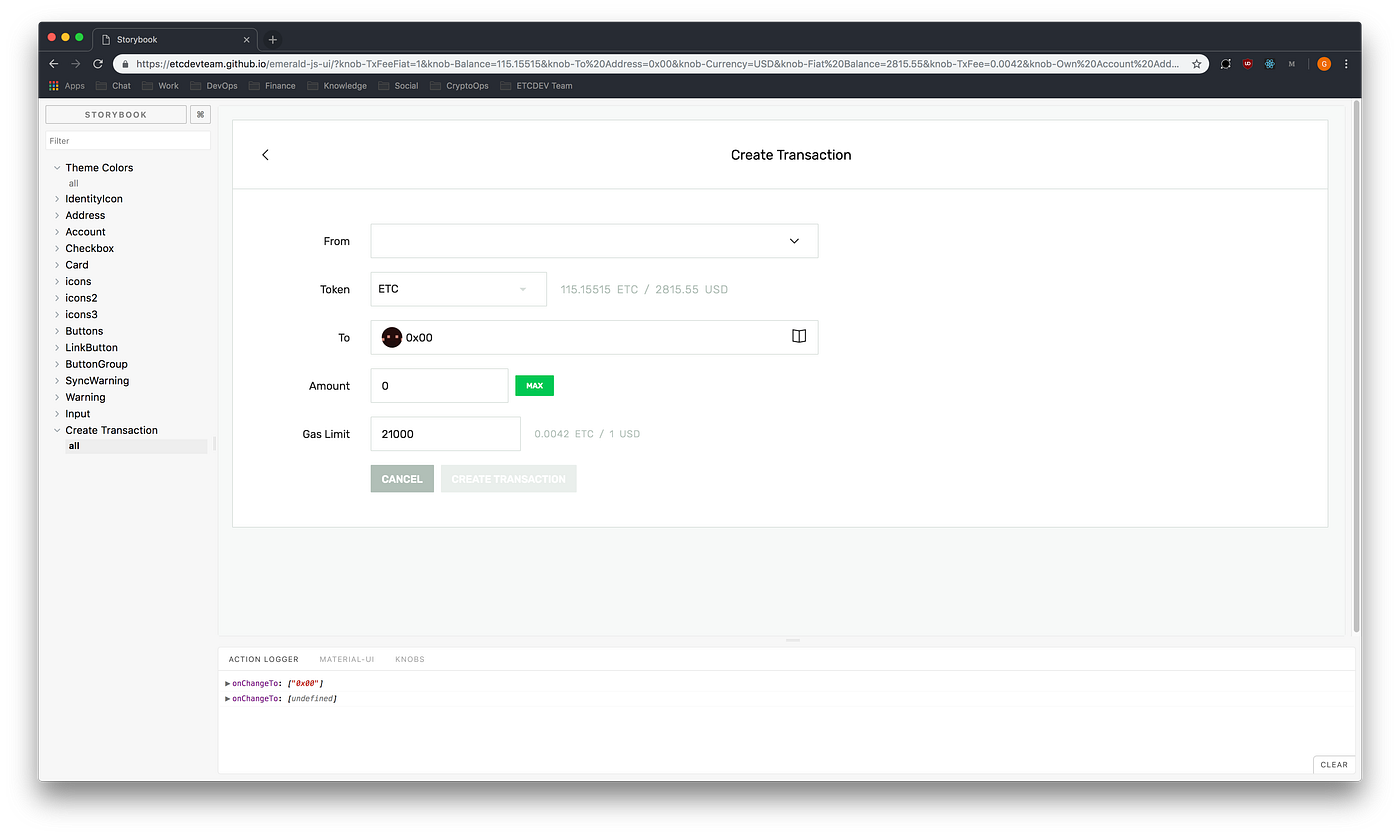Expand the From account dropdown

794,241
